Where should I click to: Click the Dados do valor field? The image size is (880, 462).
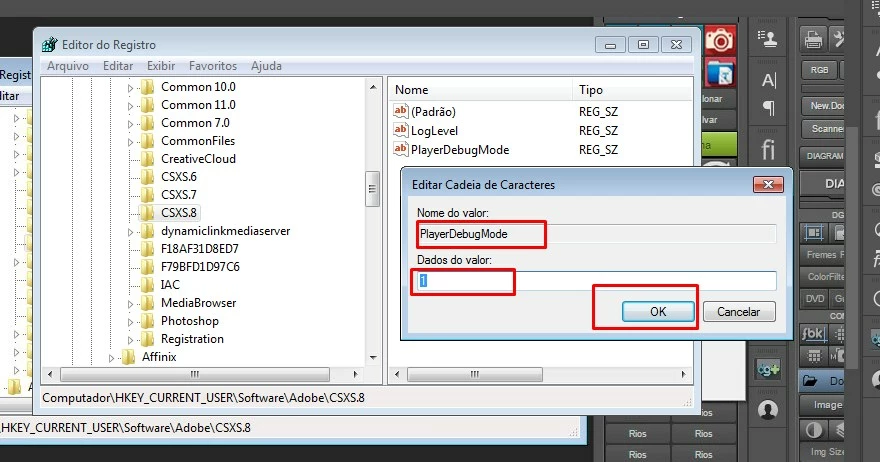point(596,281)
